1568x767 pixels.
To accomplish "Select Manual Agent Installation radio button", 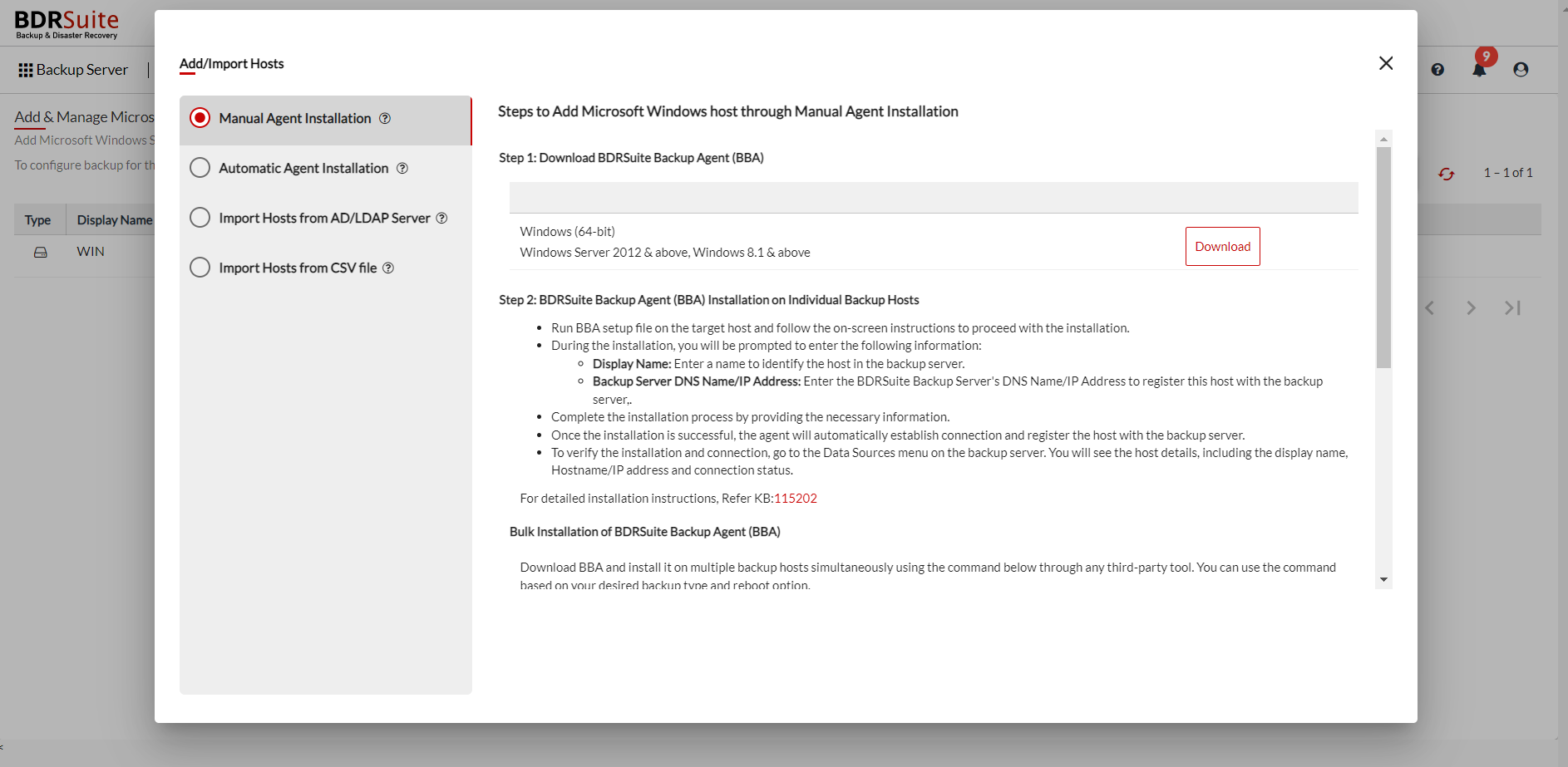I will coord(200,118).
